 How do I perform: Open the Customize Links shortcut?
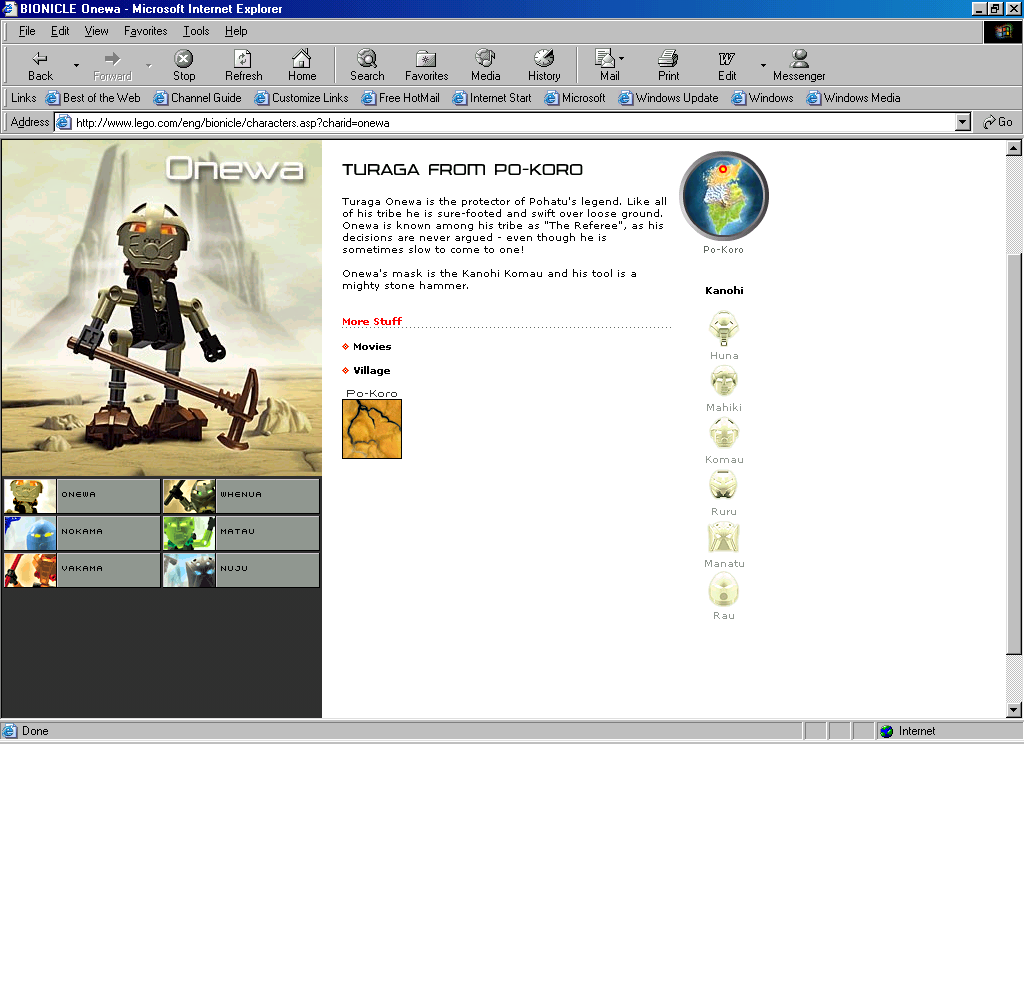coord(301,98)
